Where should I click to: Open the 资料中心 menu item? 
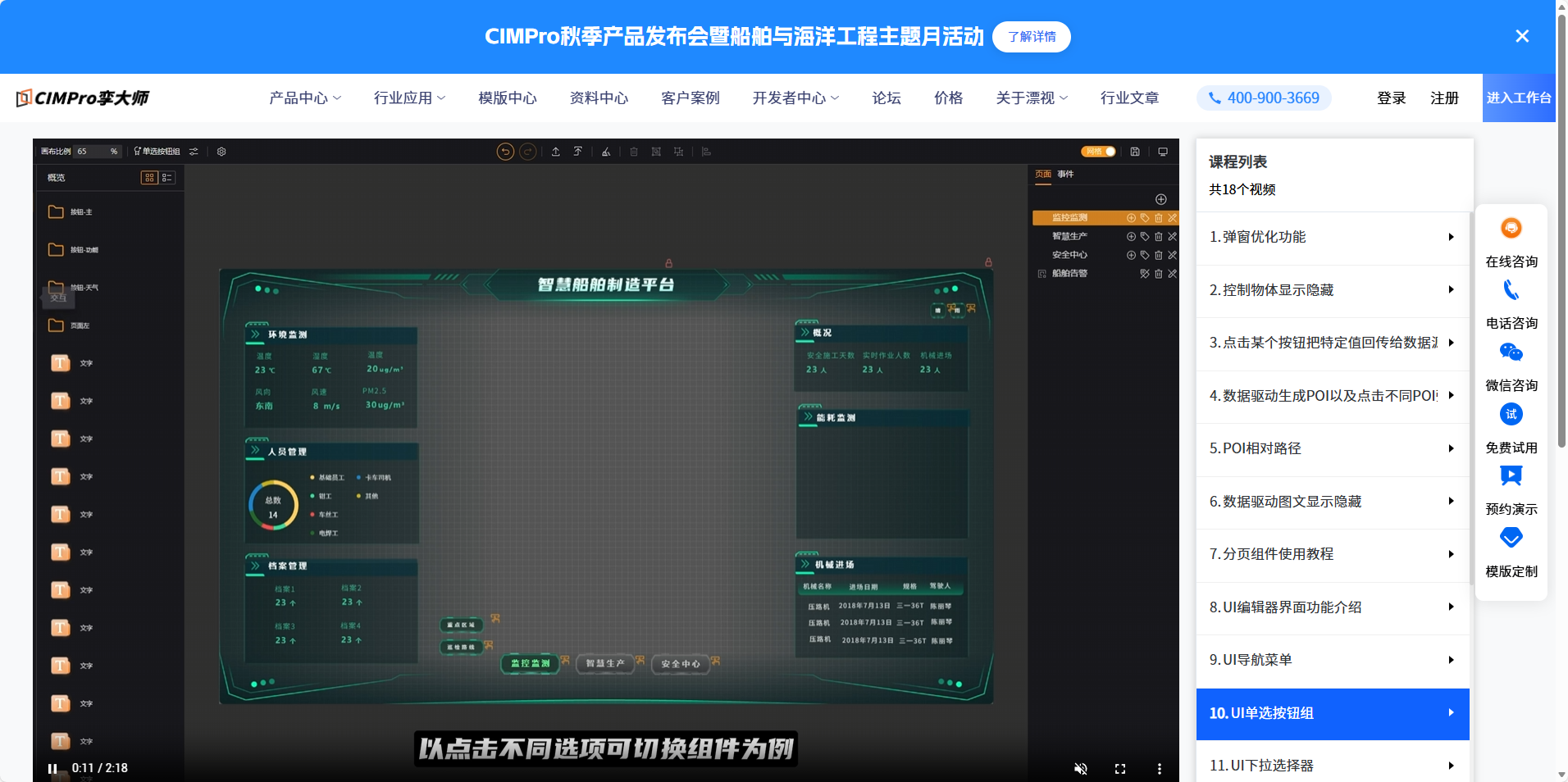(x=599, y=98)
